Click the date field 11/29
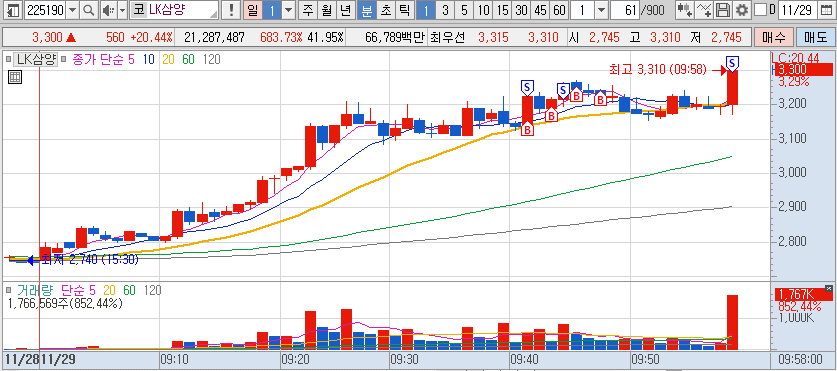The image size is (837, 371). click(799, 10)
